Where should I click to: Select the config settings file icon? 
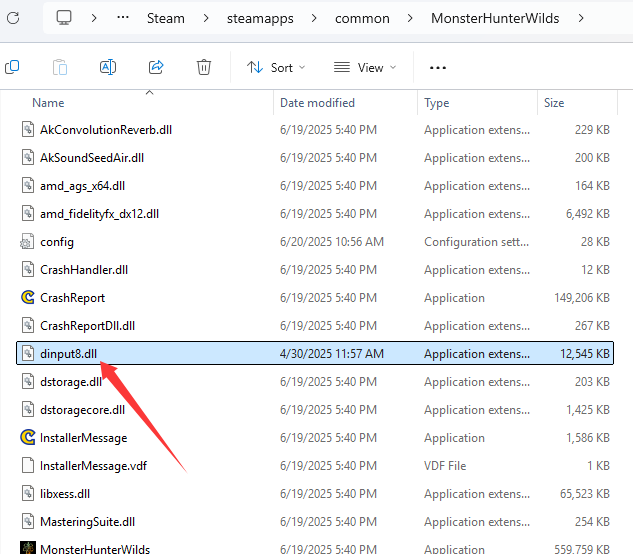click(28, 241)
